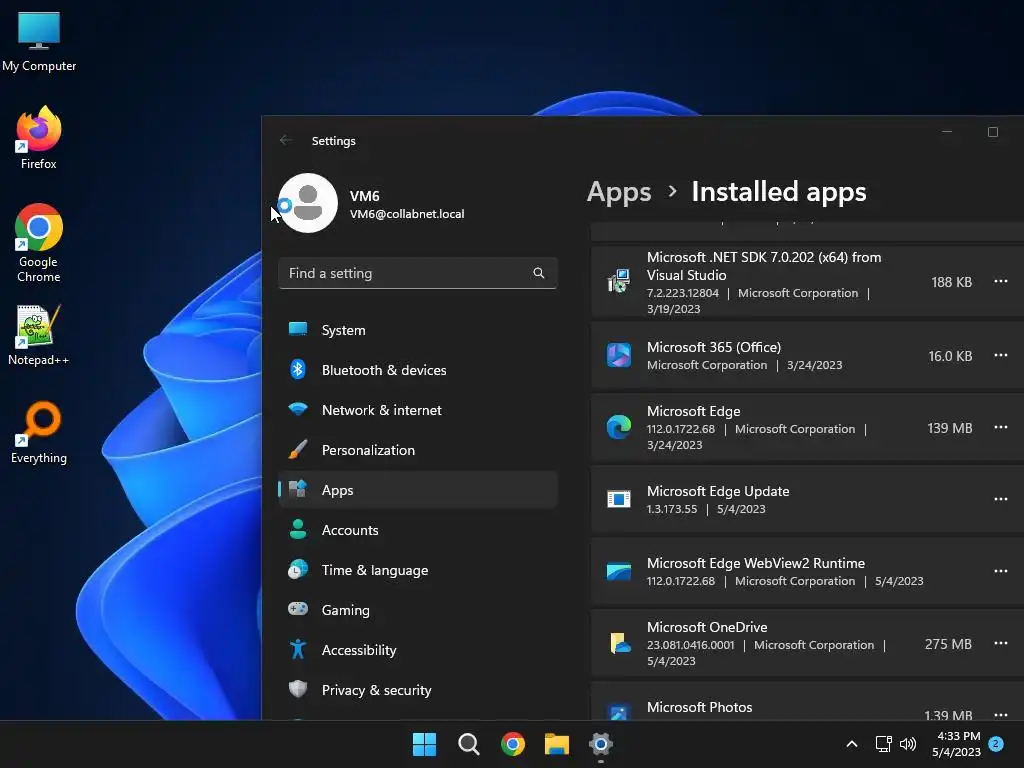Click the Accounts person icon

tap(298, 529)
